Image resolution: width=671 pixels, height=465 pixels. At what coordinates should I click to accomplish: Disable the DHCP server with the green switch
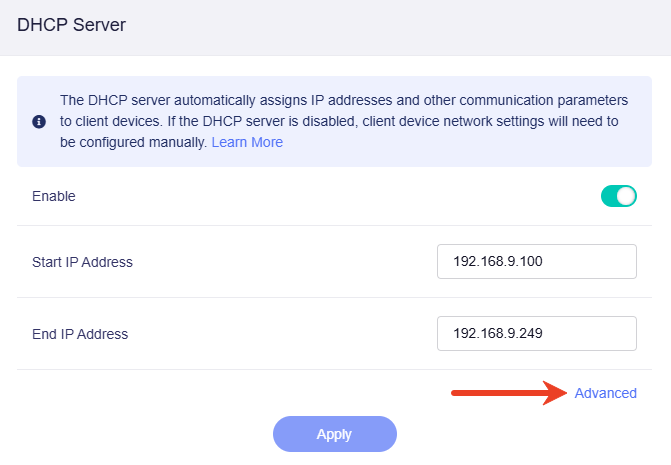(x=619, y=196)
